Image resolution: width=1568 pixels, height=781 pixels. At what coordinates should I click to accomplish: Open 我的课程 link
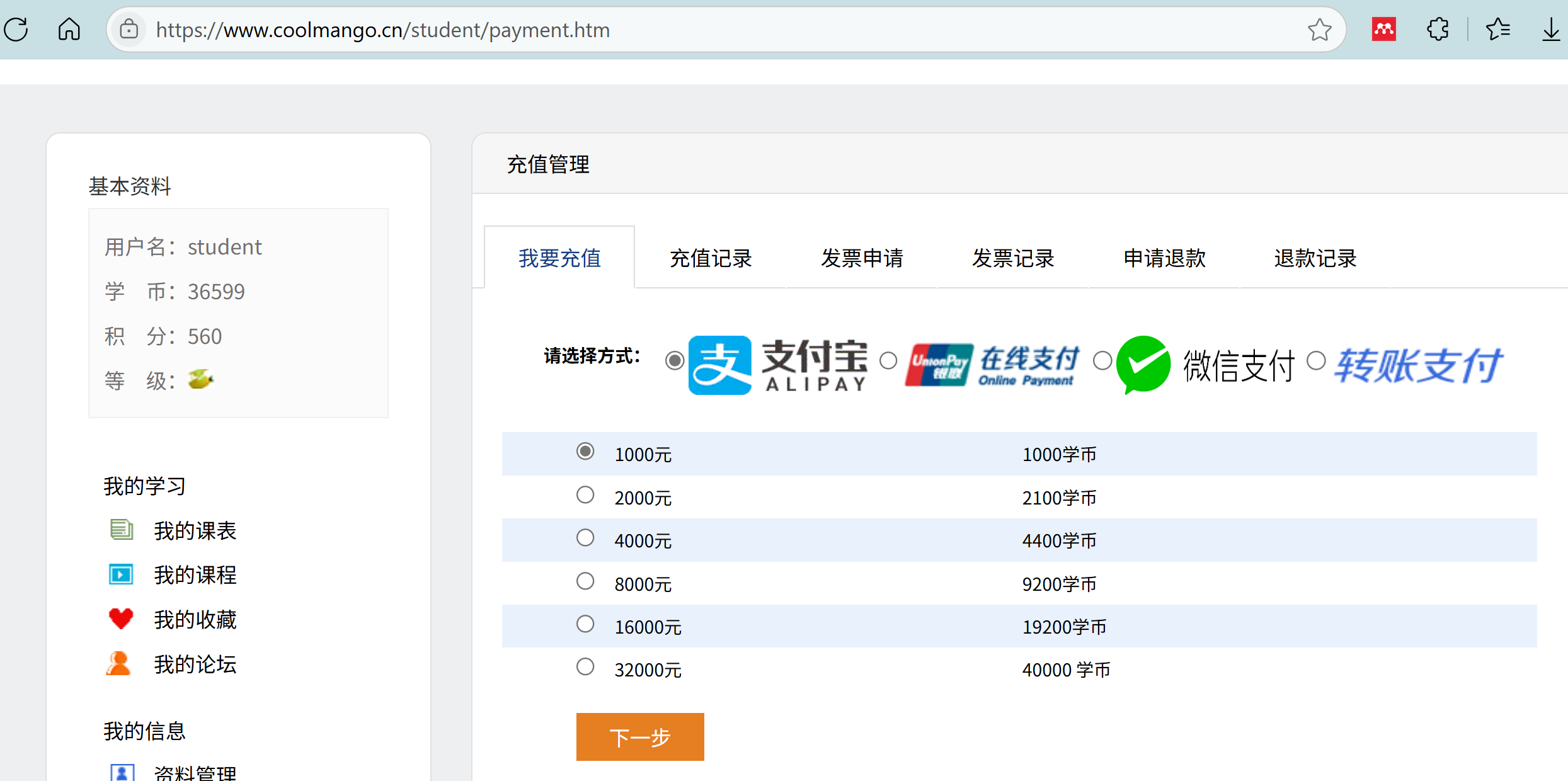(x=195, y=575)
